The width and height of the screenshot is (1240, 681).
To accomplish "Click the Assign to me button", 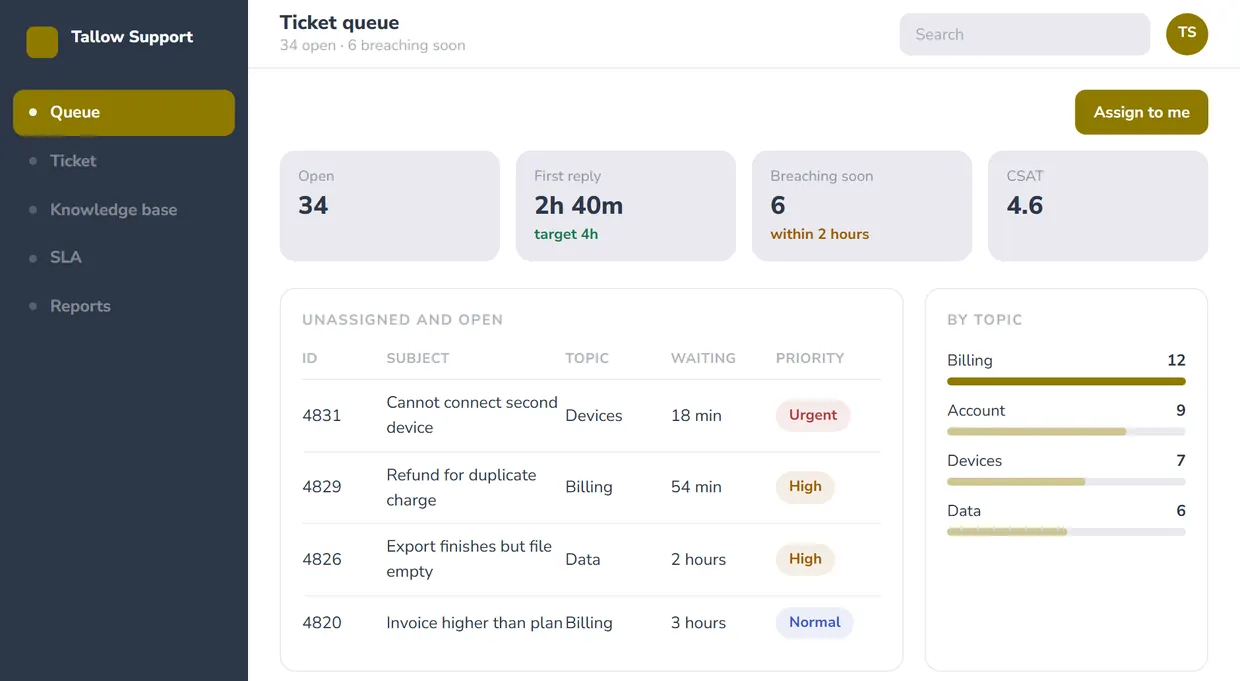I will click(1141, 112).
